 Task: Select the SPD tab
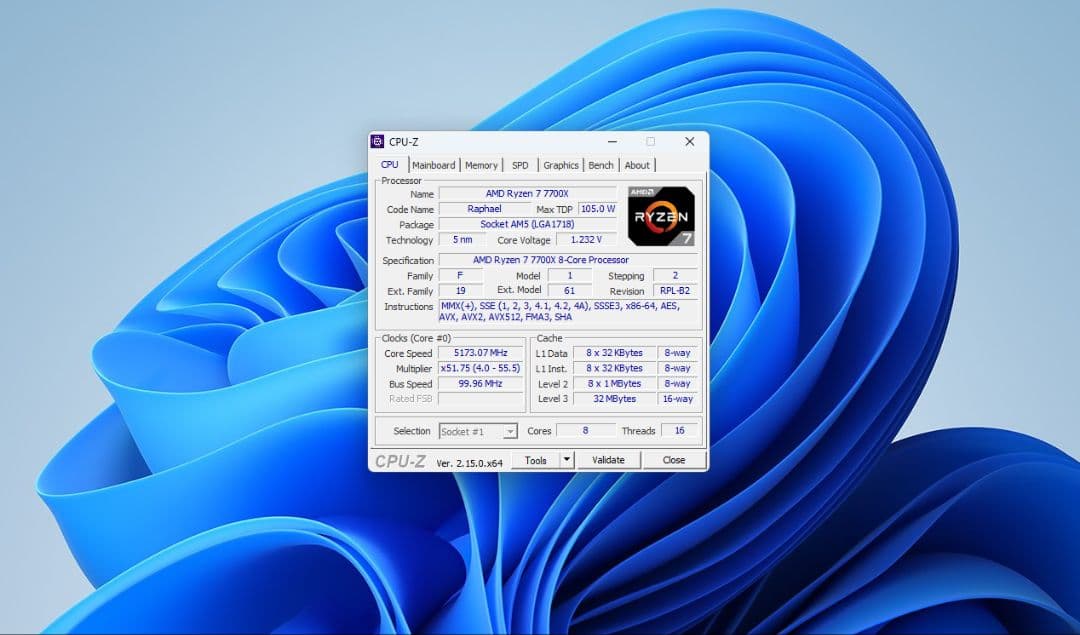point(519,164)
